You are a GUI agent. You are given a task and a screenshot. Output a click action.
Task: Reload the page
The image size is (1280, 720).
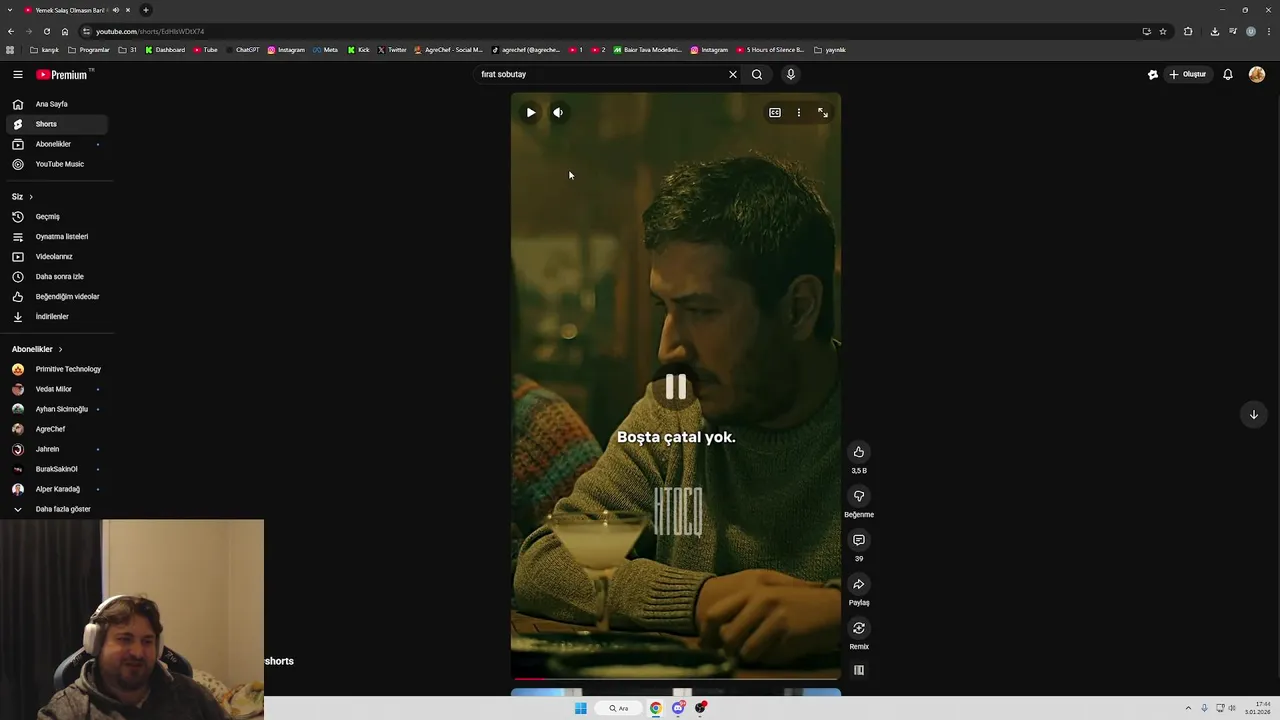(x=46, y=31)
